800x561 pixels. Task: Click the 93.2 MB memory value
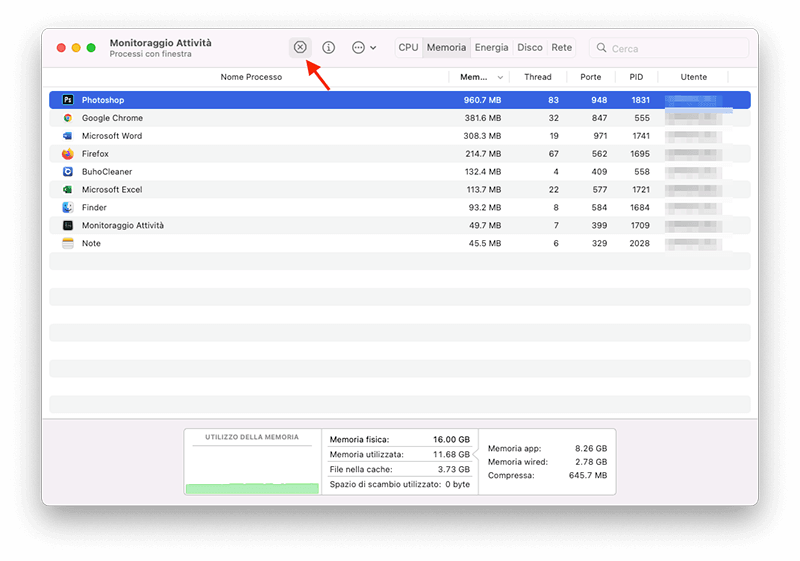(485, 207)
